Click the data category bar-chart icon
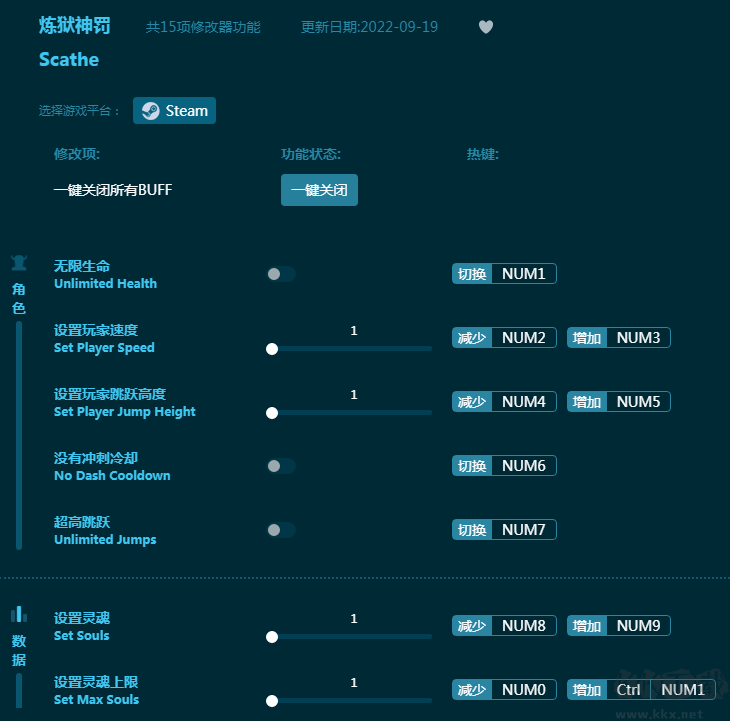 (19, 614)
